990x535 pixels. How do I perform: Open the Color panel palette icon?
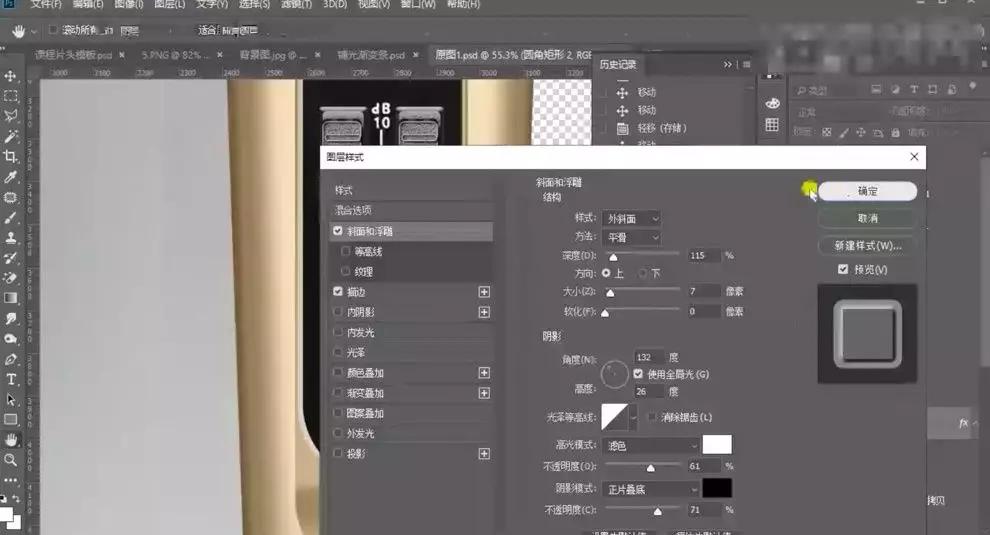[x=772, y=104]
